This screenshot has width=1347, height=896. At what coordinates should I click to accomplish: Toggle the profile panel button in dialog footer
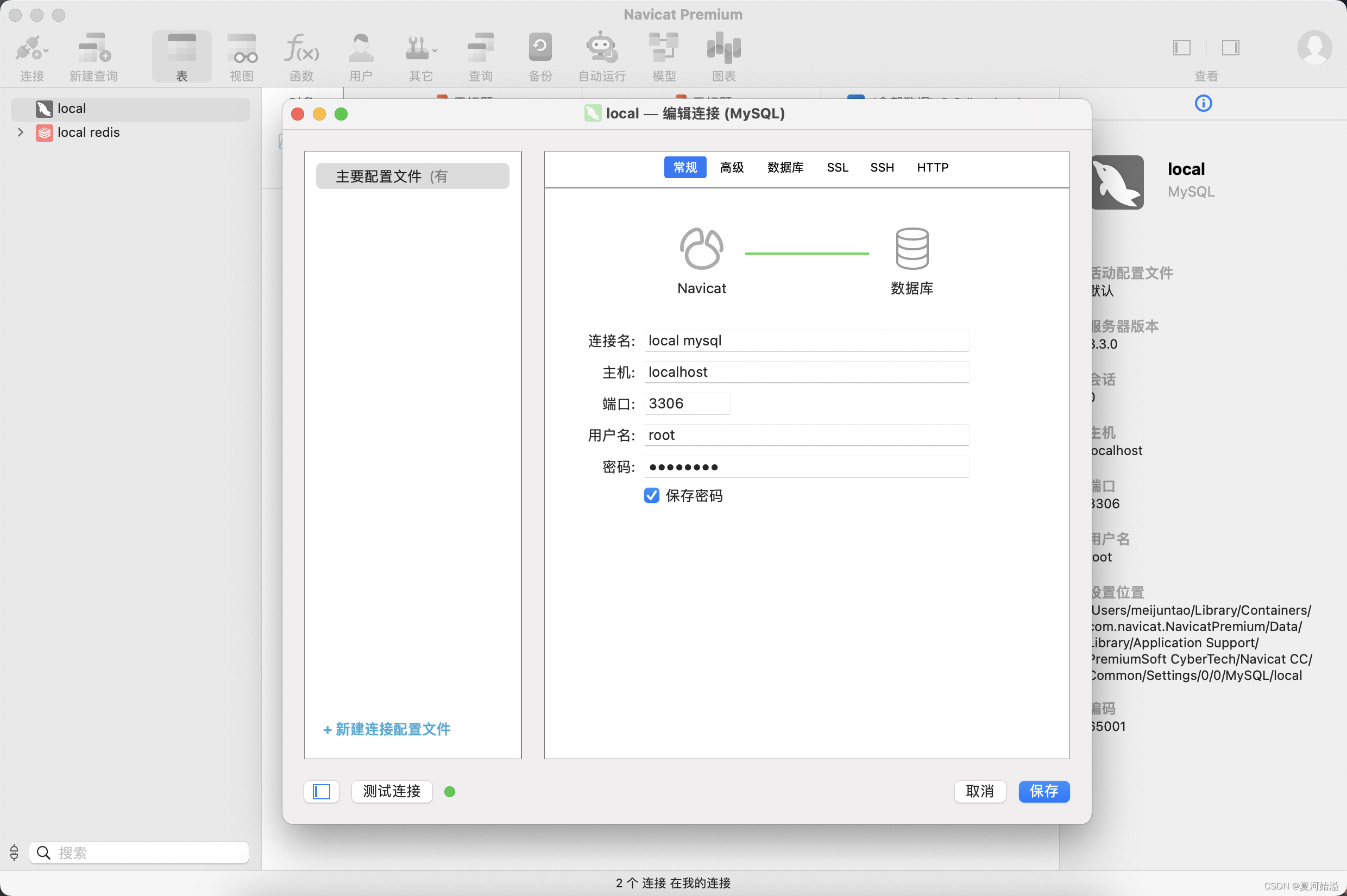pos(321,791)
